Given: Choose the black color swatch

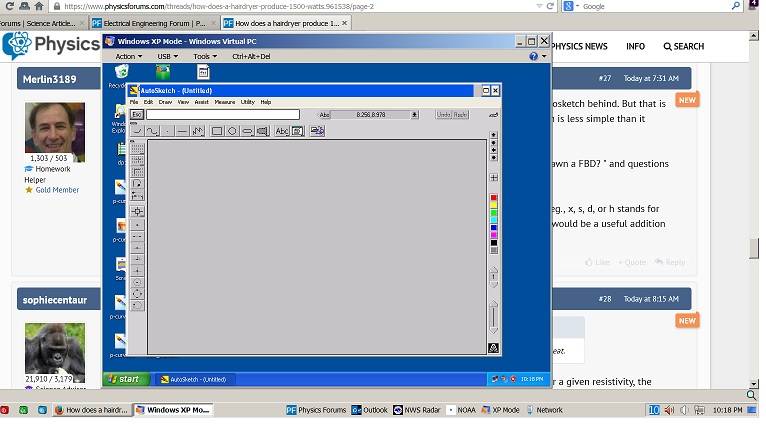Looking at the screenshot, I should point(494,242).
